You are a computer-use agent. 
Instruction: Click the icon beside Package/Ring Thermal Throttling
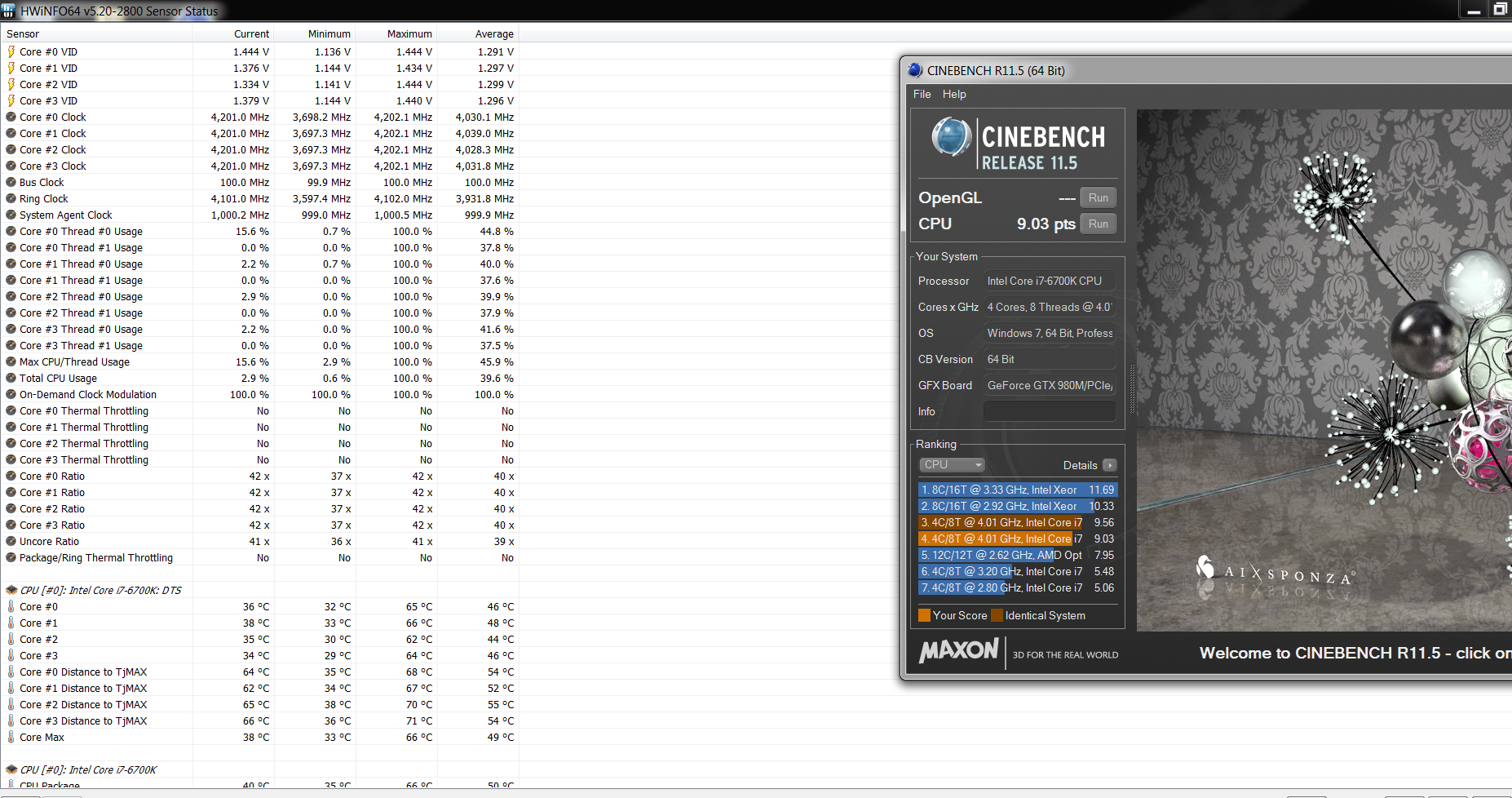click(11, 557)
